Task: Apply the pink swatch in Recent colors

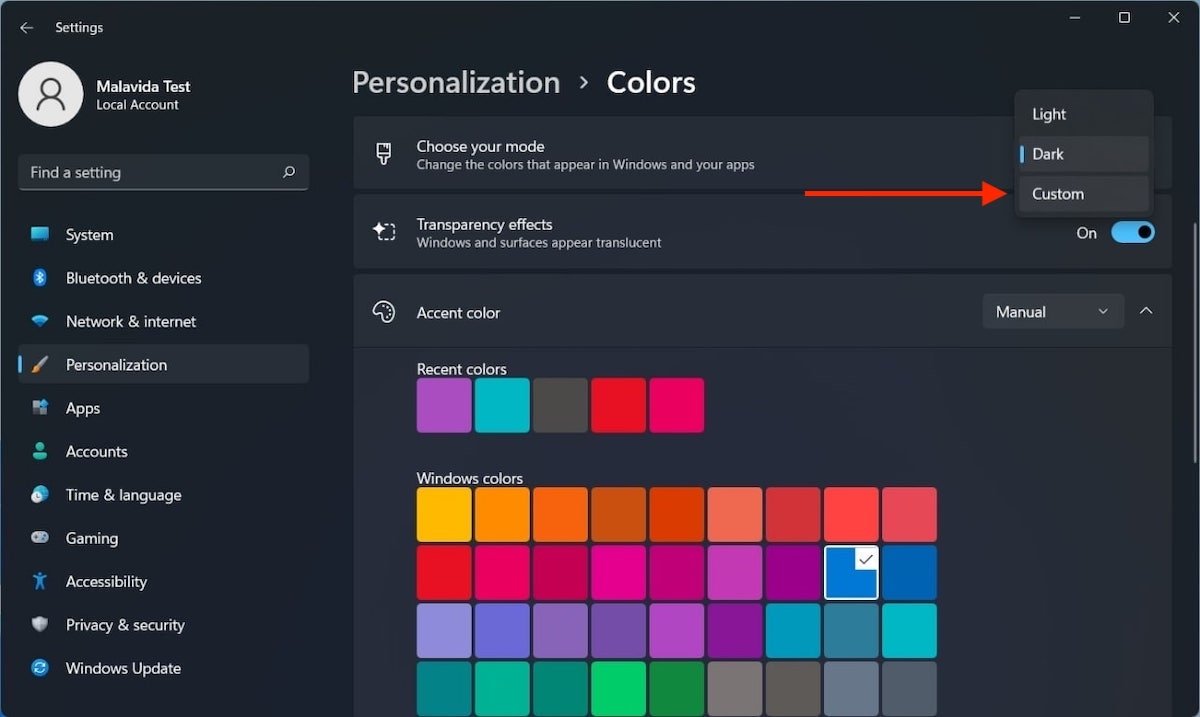Action: (x=676, y=405)
